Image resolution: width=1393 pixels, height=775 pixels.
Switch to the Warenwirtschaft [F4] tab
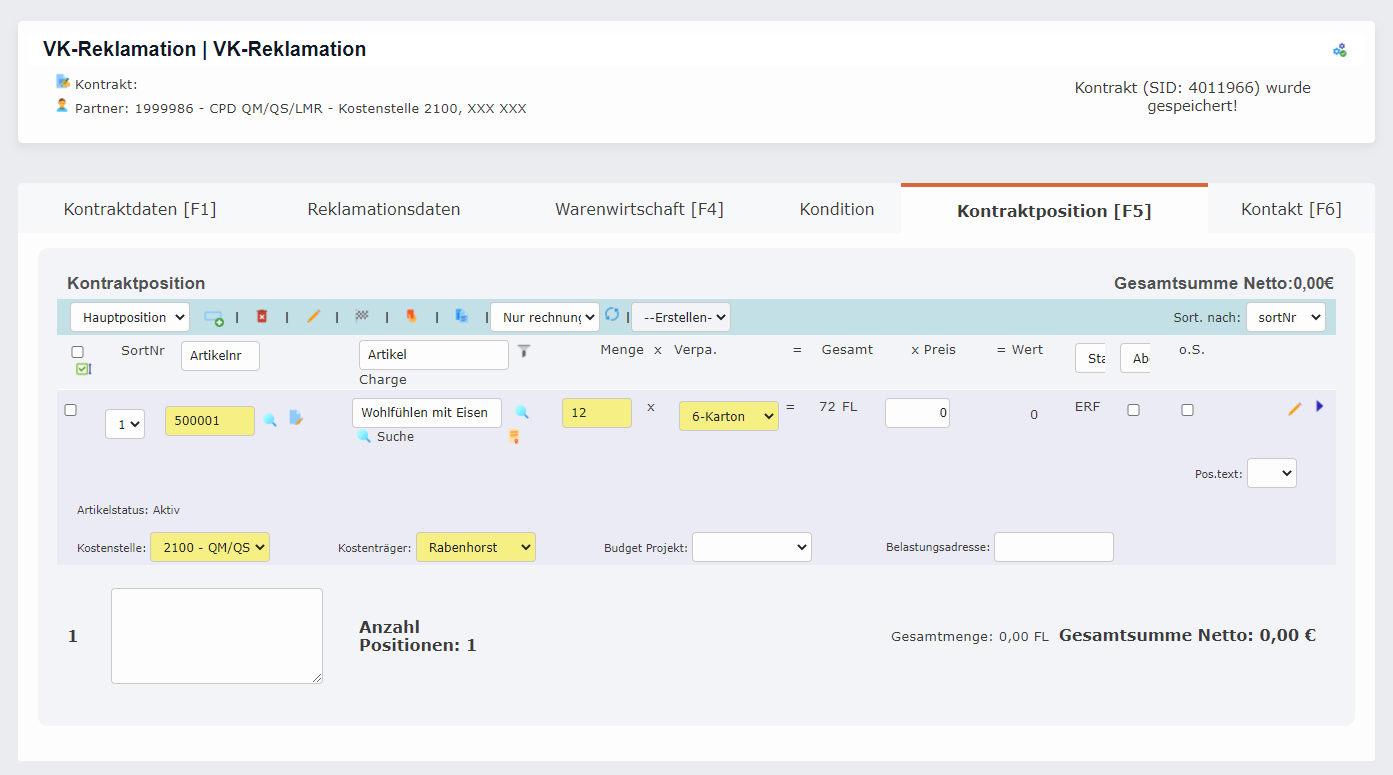point(639,208)
